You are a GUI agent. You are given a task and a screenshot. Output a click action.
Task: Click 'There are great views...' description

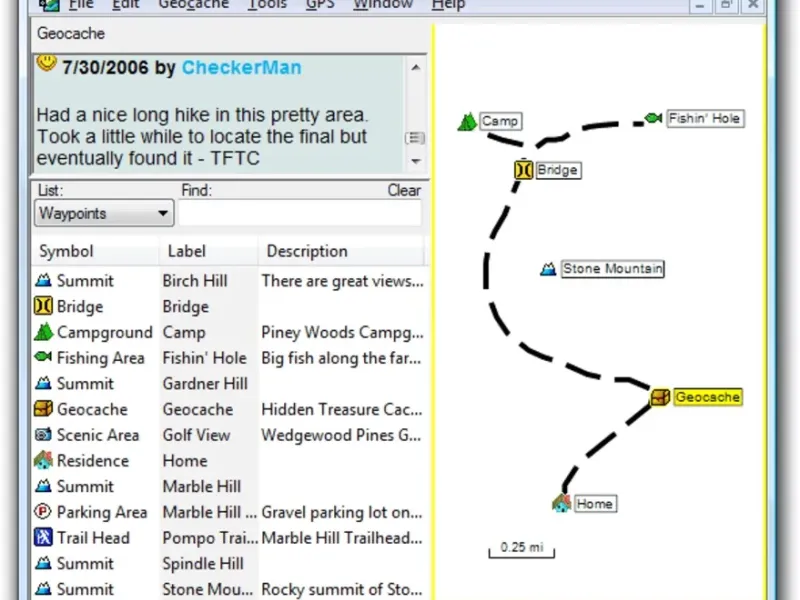coord(342,281)
